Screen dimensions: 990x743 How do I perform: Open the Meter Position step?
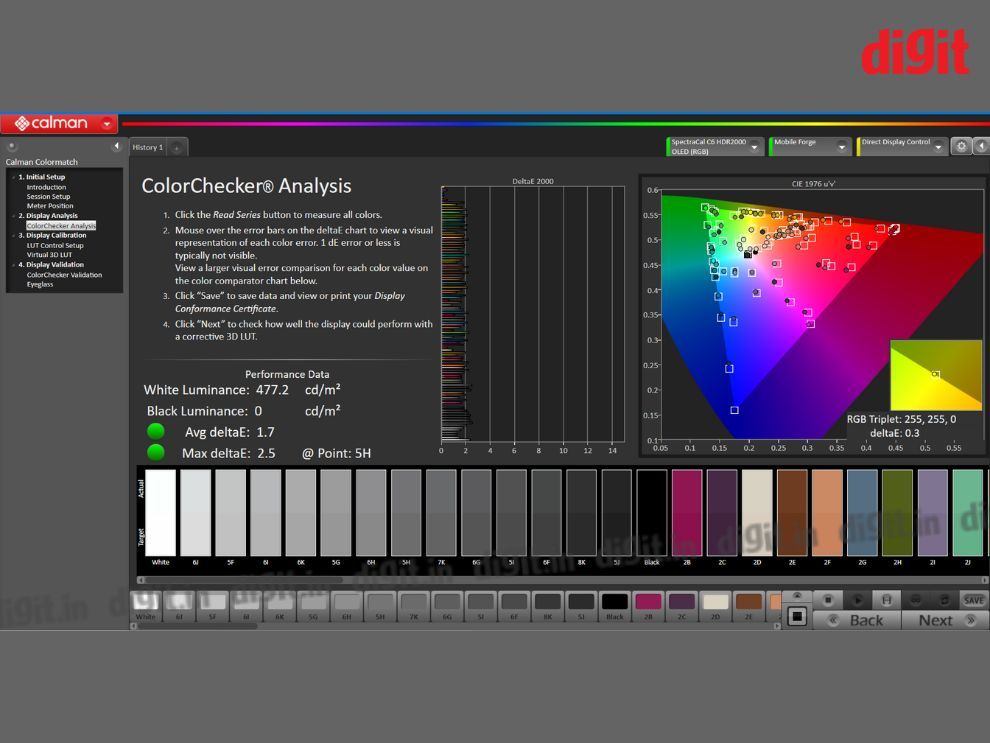[50, 206]
